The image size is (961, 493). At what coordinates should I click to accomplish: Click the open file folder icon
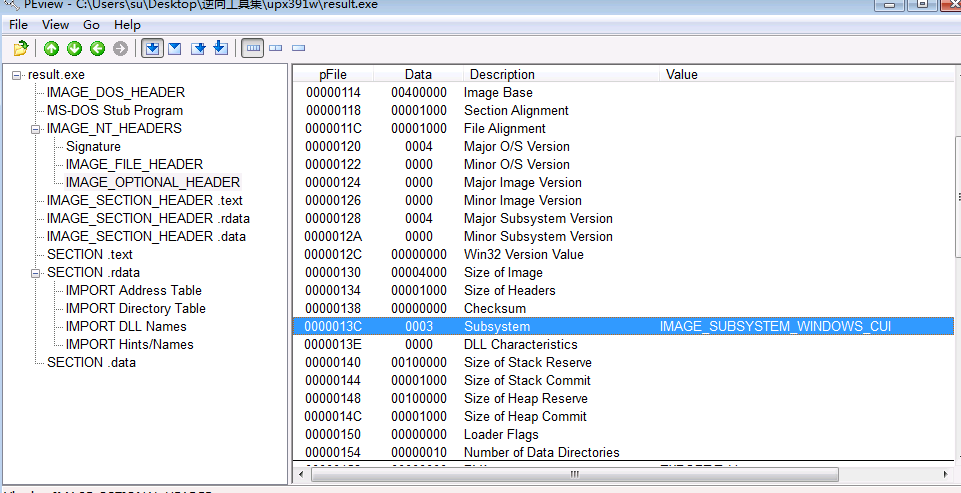(x=20, y=48)
